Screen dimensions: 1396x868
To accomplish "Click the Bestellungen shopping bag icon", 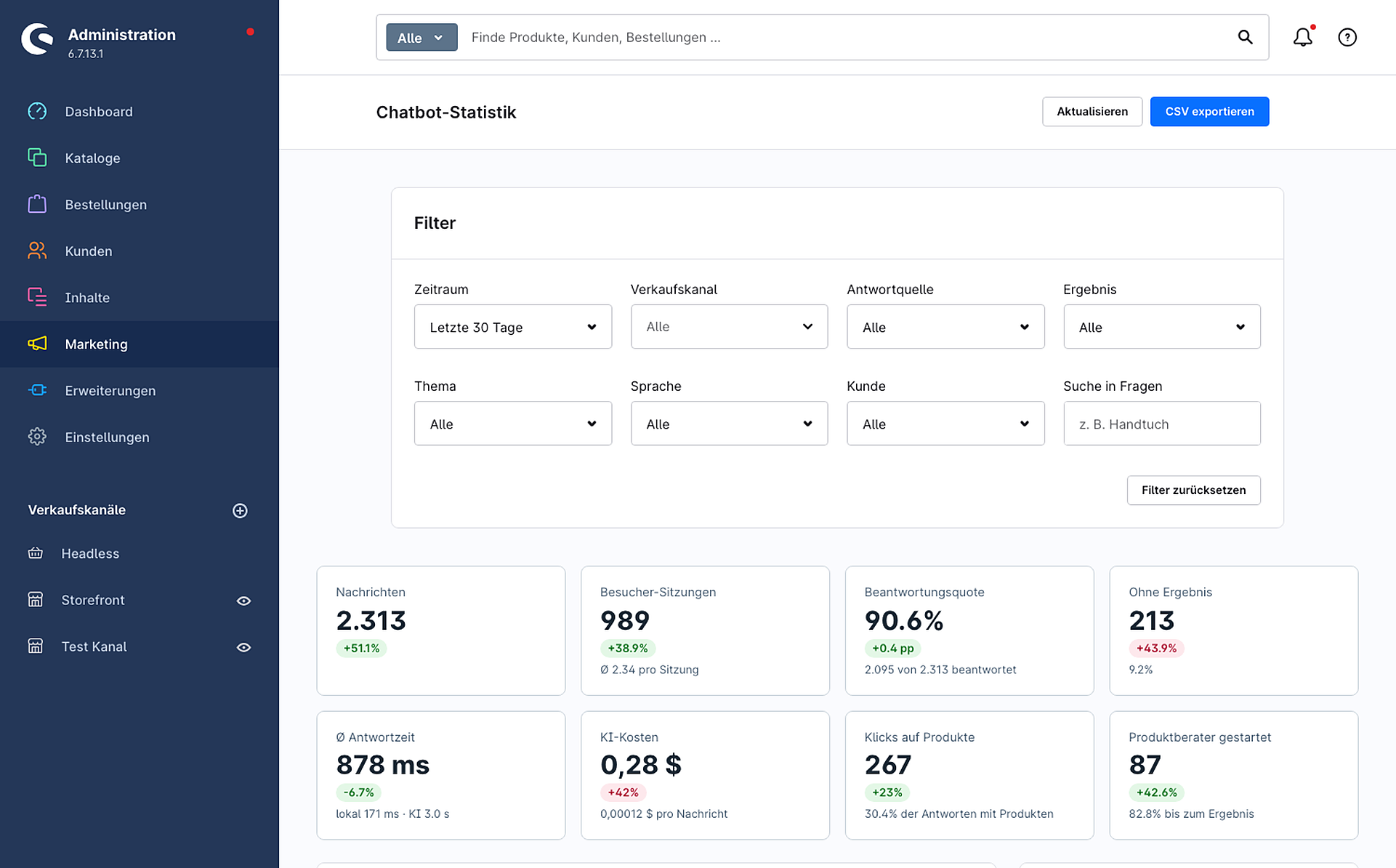I will (37, 204).
